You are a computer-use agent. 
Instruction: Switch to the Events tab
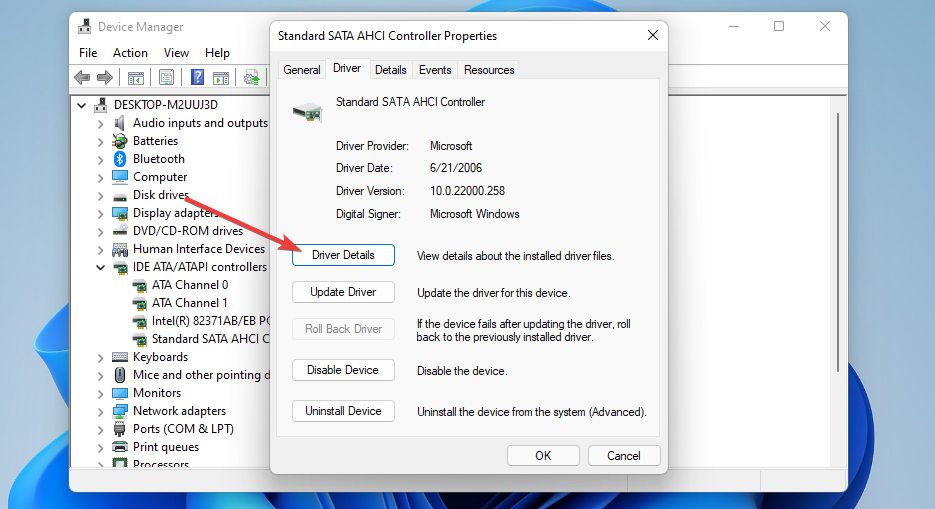coord(435,70)
